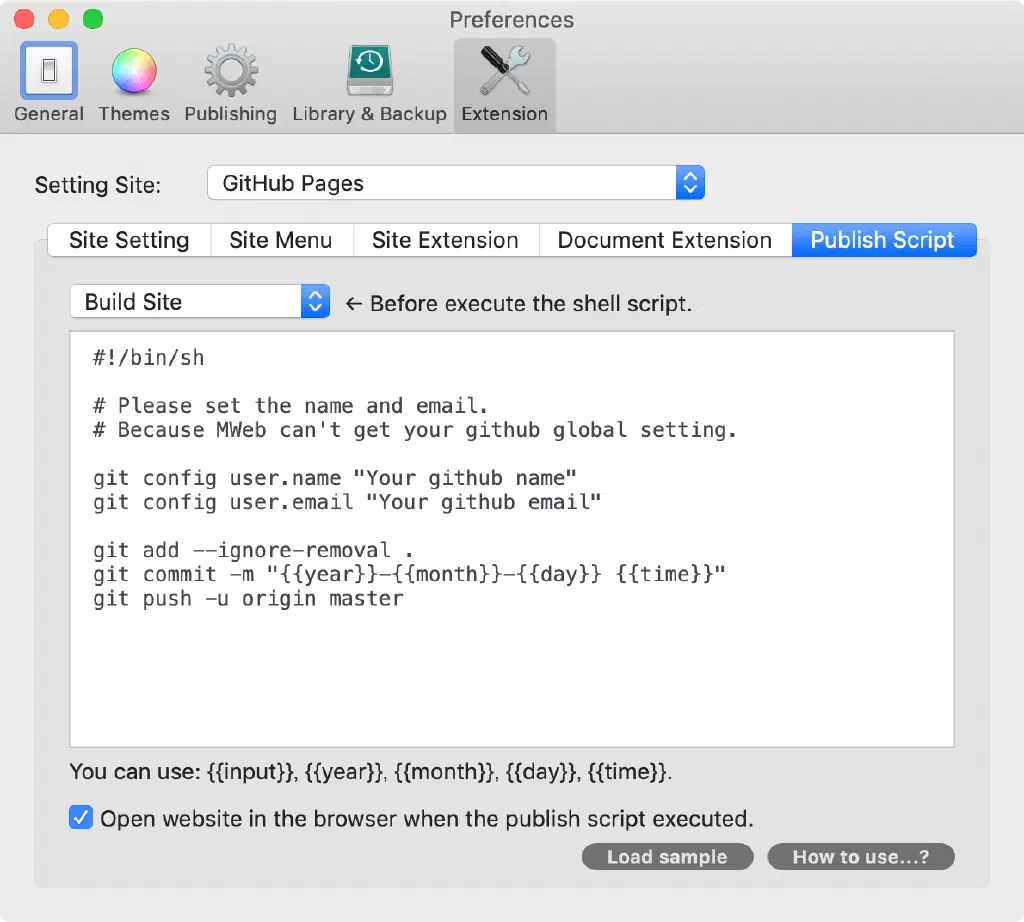
Task: Click the red close window button
Action: pos(24,19)
